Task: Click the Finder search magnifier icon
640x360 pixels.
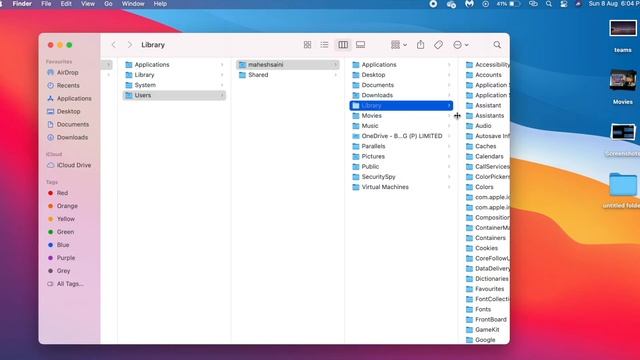Action: (x=497, y=45)
